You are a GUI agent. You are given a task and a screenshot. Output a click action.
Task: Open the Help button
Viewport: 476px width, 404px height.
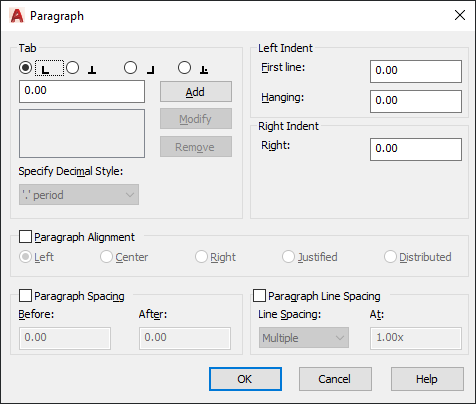(x=427, y=379)
